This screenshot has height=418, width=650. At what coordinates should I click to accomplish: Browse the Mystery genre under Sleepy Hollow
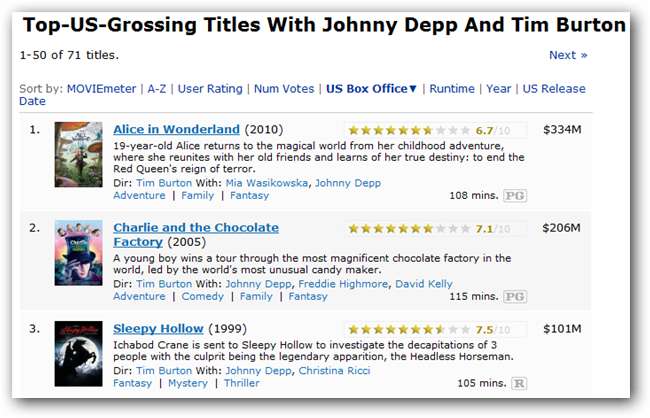(x=188, y=383)
